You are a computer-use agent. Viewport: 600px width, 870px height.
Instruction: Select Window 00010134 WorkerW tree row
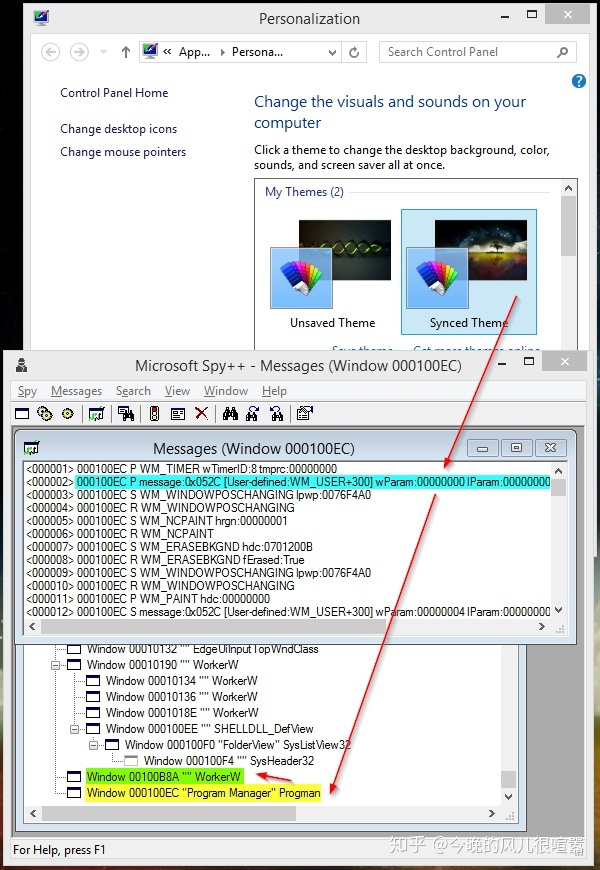click(181, 681)
